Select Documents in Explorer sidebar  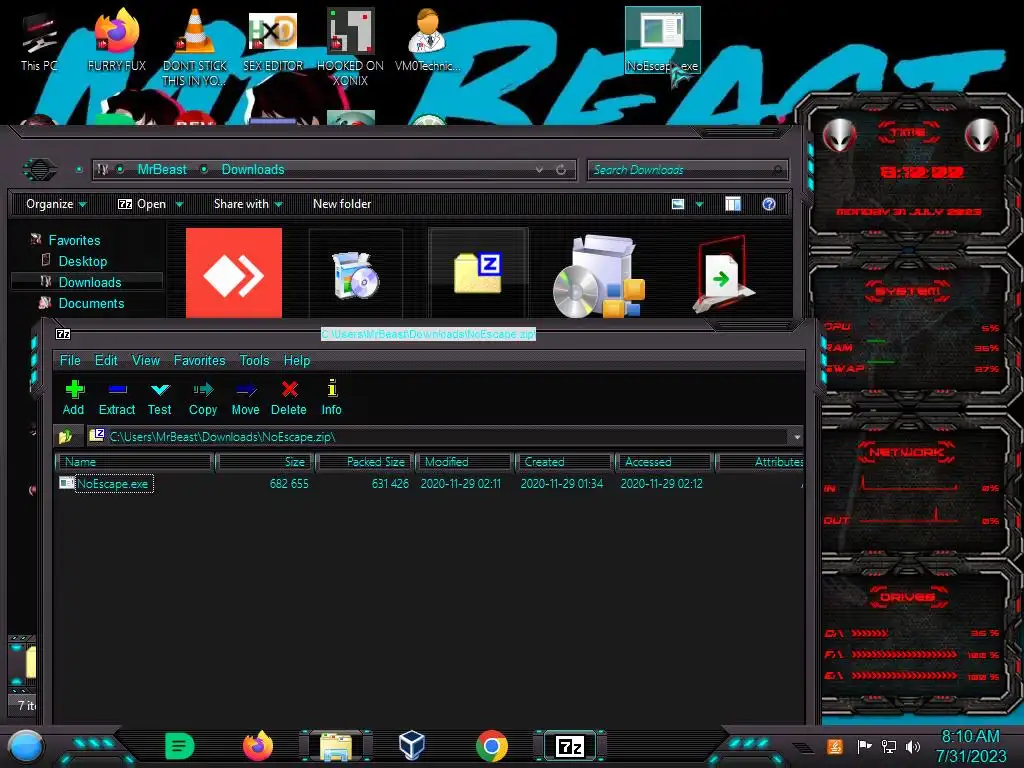(x=91, y=303)
